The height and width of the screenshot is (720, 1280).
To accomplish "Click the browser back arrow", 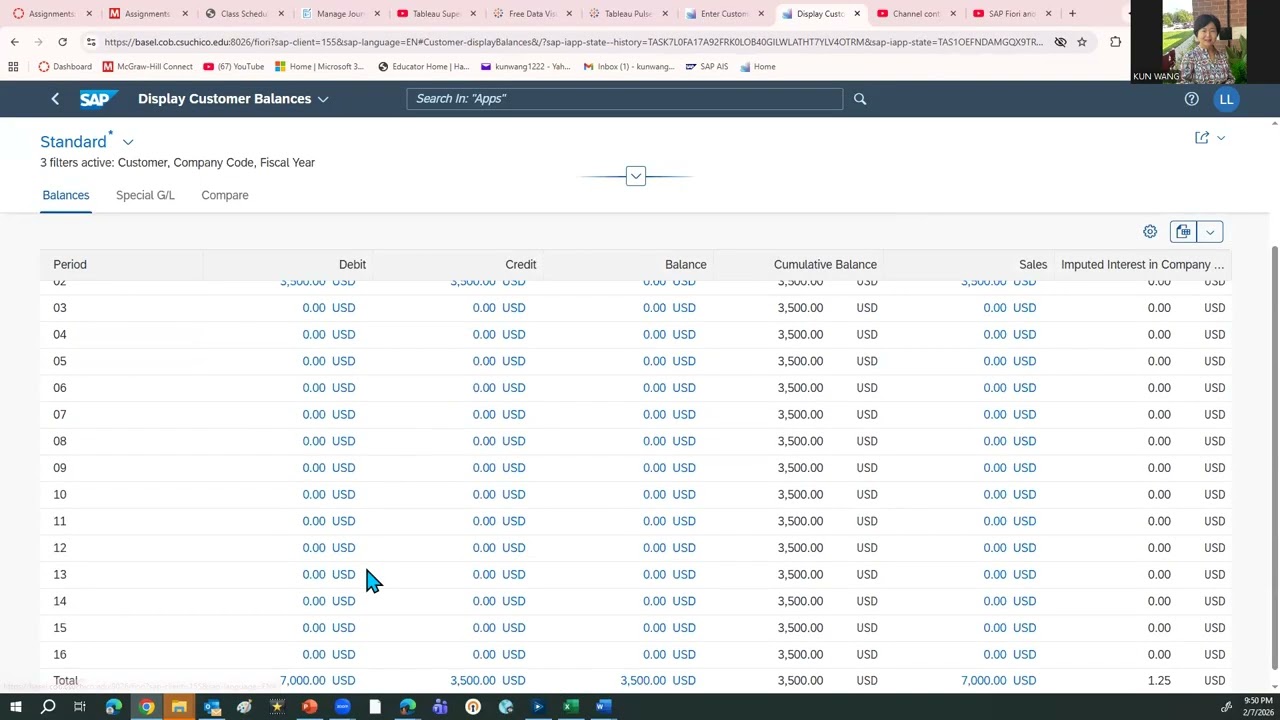I will tap(15, 42).
